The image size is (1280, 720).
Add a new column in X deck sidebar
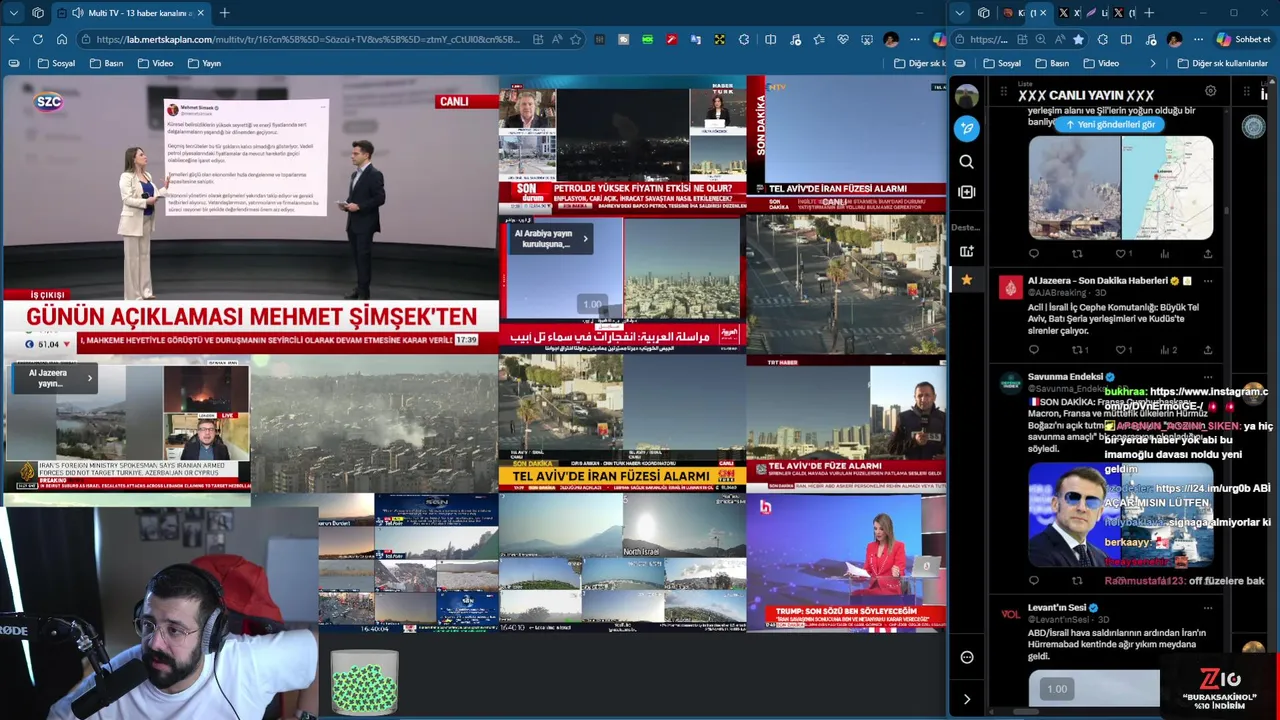pos(966,192)
